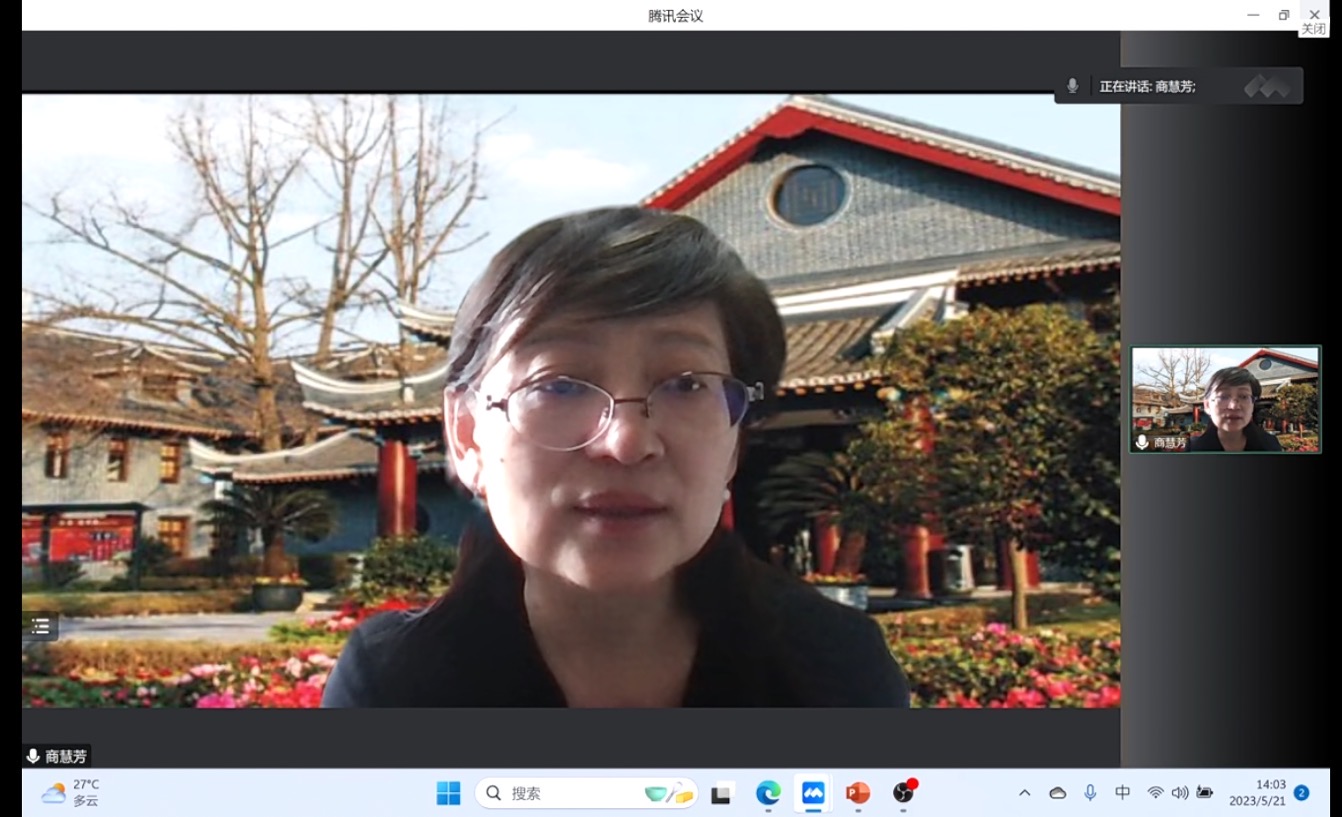Click the 商慧芳 name tag at bottom left
Image resolution: width=1342 pixels, height=817 pixels.
coord(57,756)
